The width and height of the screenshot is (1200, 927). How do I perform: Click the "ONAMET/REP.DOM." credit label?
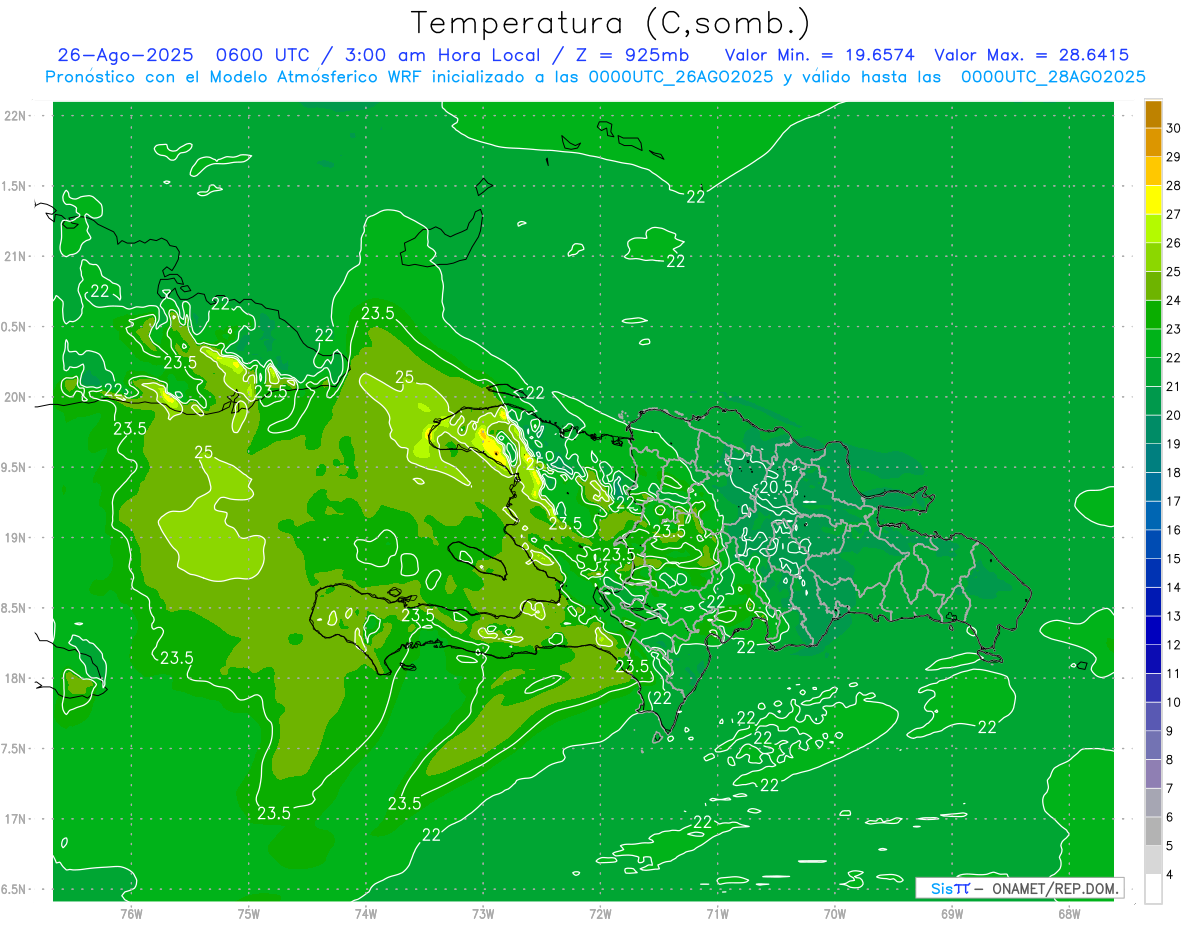pos(1056,888)
